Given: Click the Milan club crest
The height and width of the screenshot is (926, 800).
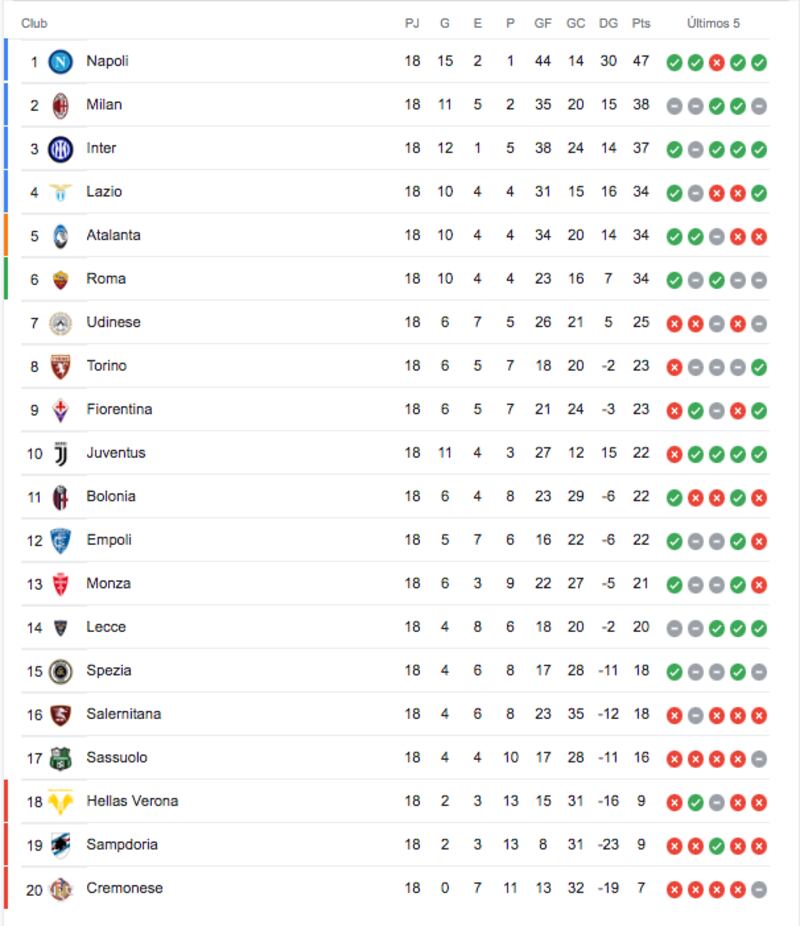Looking at the screenshot, I should pos(61,105).
